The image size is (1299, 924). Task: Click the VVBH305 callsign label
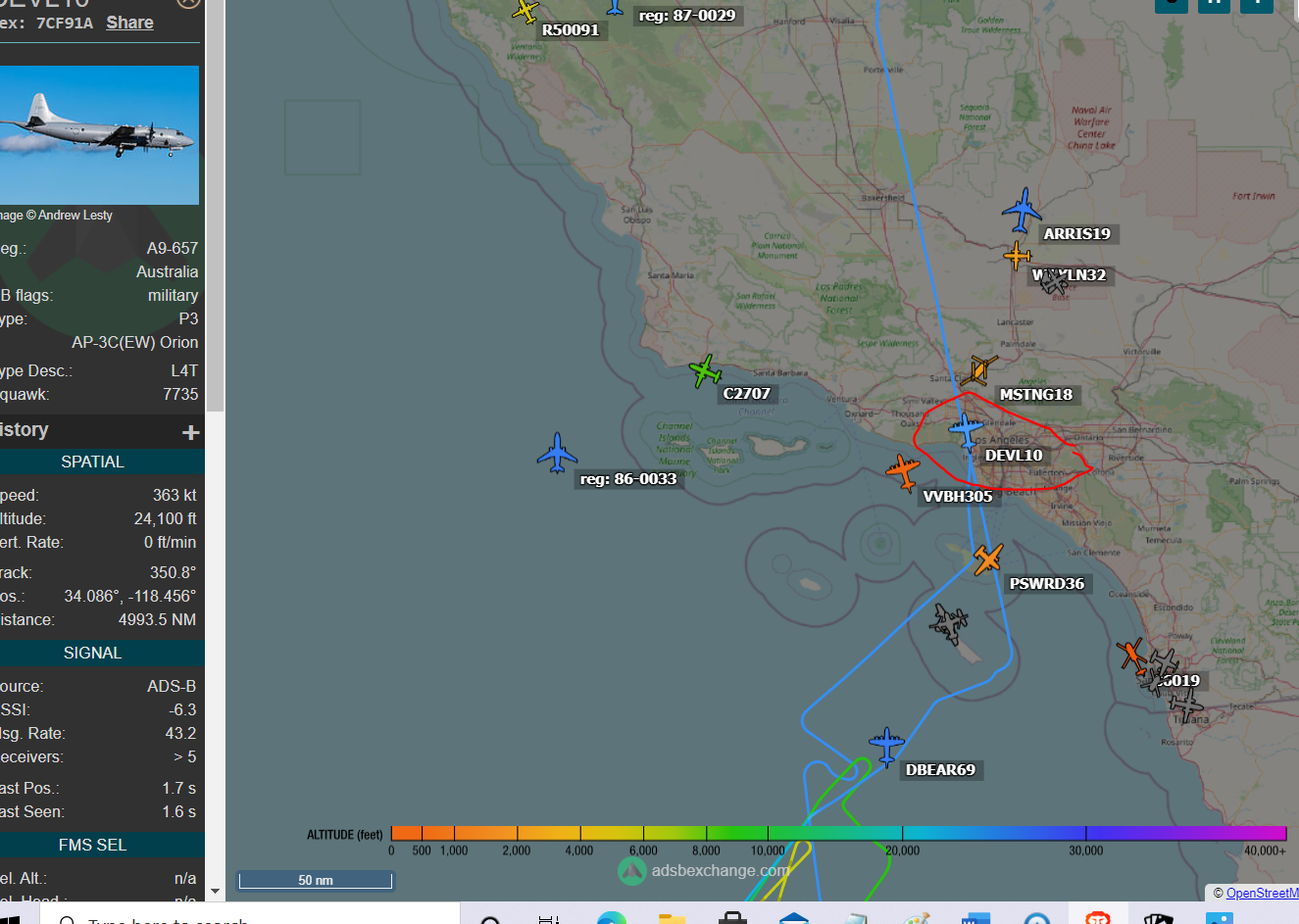[958, 497]
